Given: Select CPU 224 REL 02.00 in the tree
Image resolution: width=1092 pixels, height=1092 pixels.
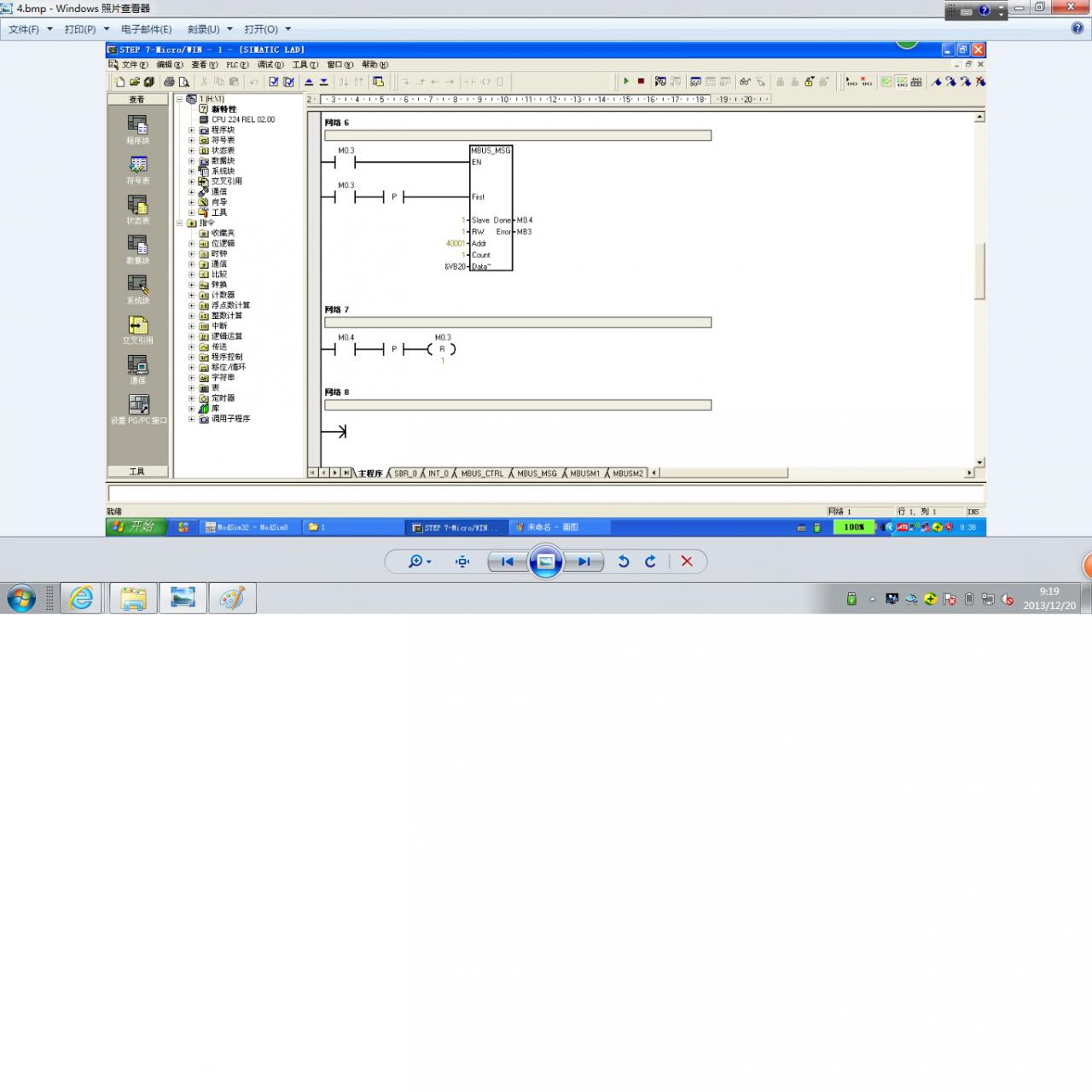Looking at the screenshot, I should (x=243, y=119).
